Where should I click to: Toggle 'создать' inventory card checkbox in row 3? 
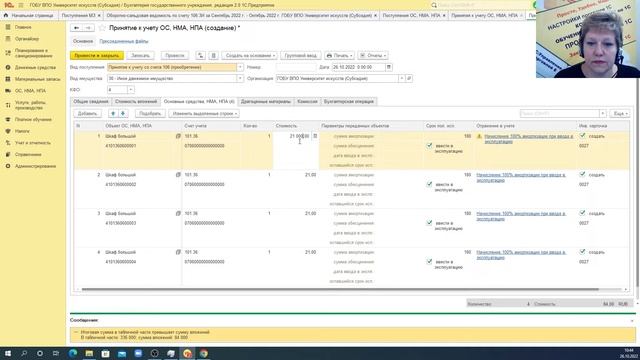(582, 213)
